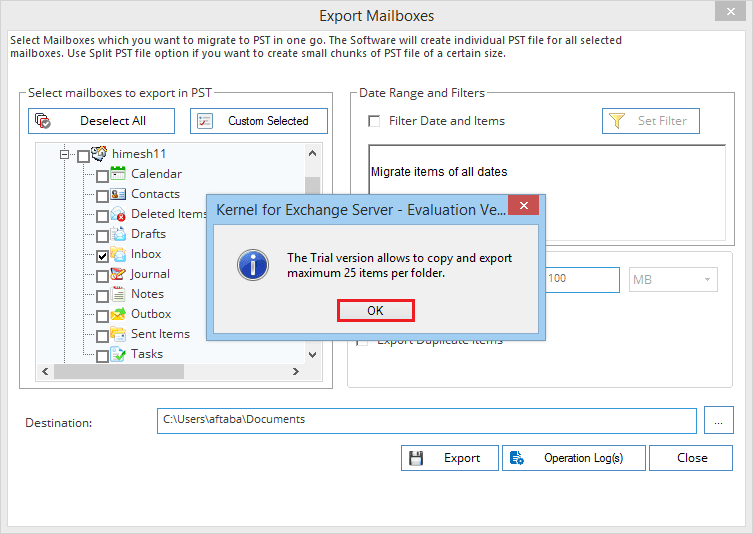Tick the Sent Items checkbox
The height and width of the screenshot is (534, 753).
(x=102, y=336)
